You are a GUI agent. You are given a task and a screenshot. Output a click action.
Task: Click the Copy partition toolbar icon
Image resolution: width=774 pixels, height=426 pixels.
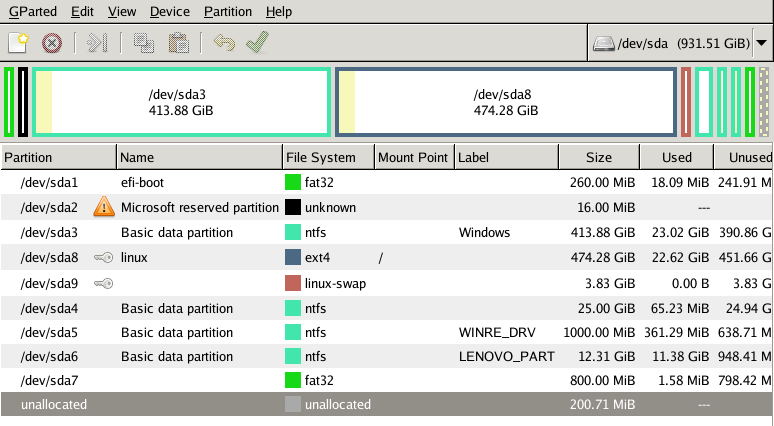[x=143, y=43]
